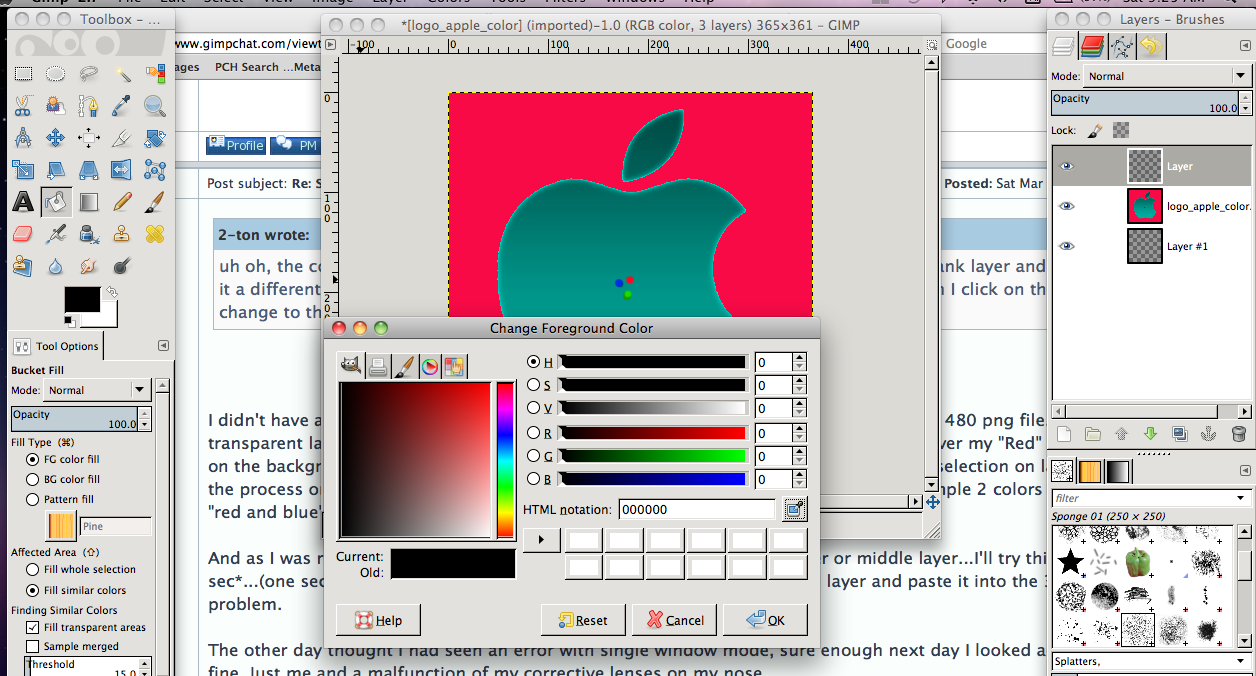
Task: Select the H hue radio button
Action: 533,362
